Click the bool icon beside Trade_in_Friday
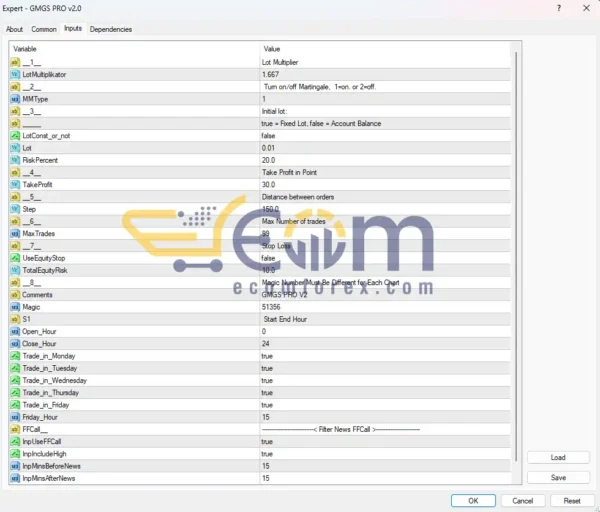 (15, 405)
